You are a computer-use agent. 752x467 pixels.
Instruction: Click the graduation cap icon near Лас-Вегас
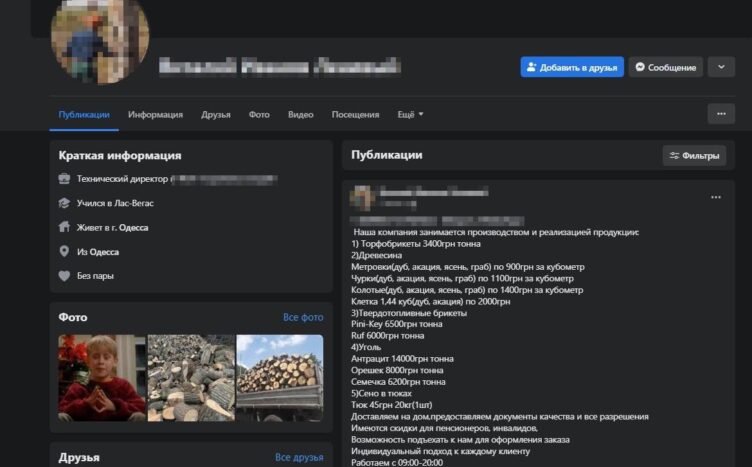click(x=65, y=203)
